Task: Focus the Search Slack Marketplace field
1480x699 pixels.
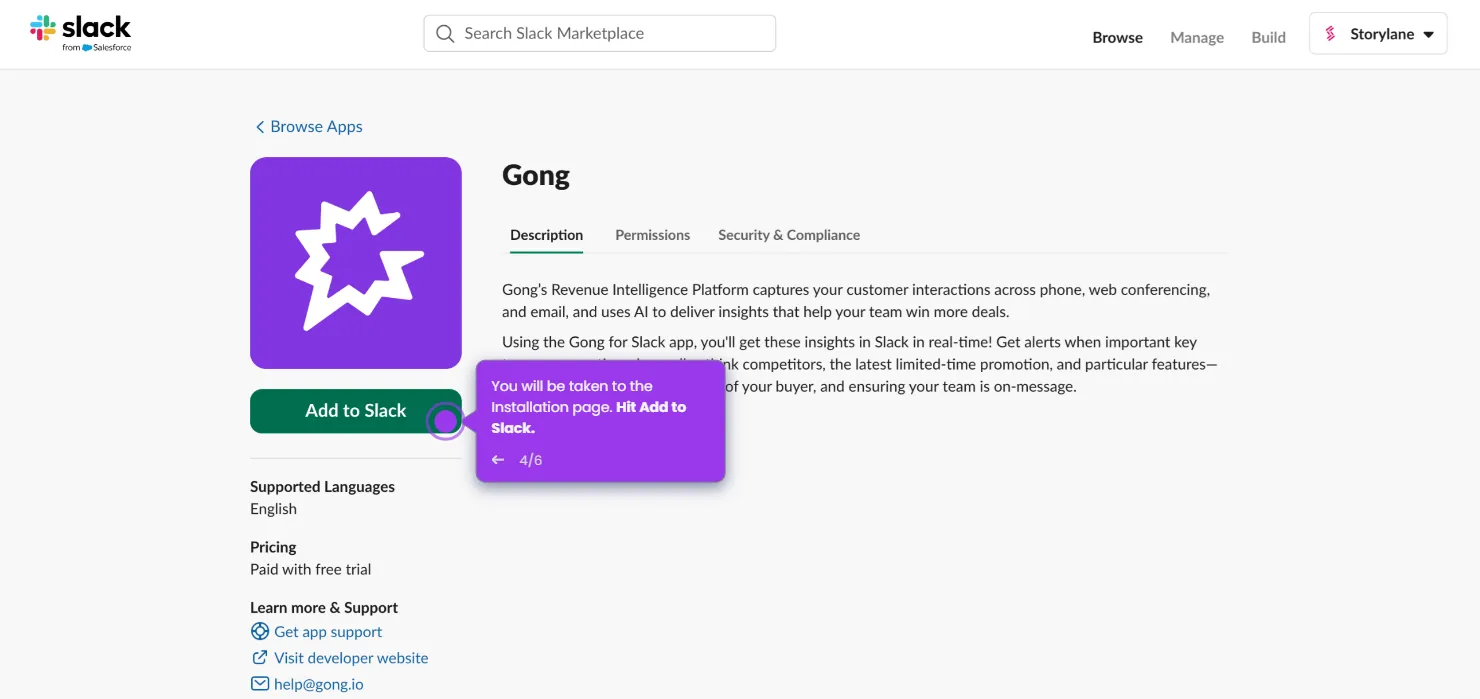Action: 600,33
